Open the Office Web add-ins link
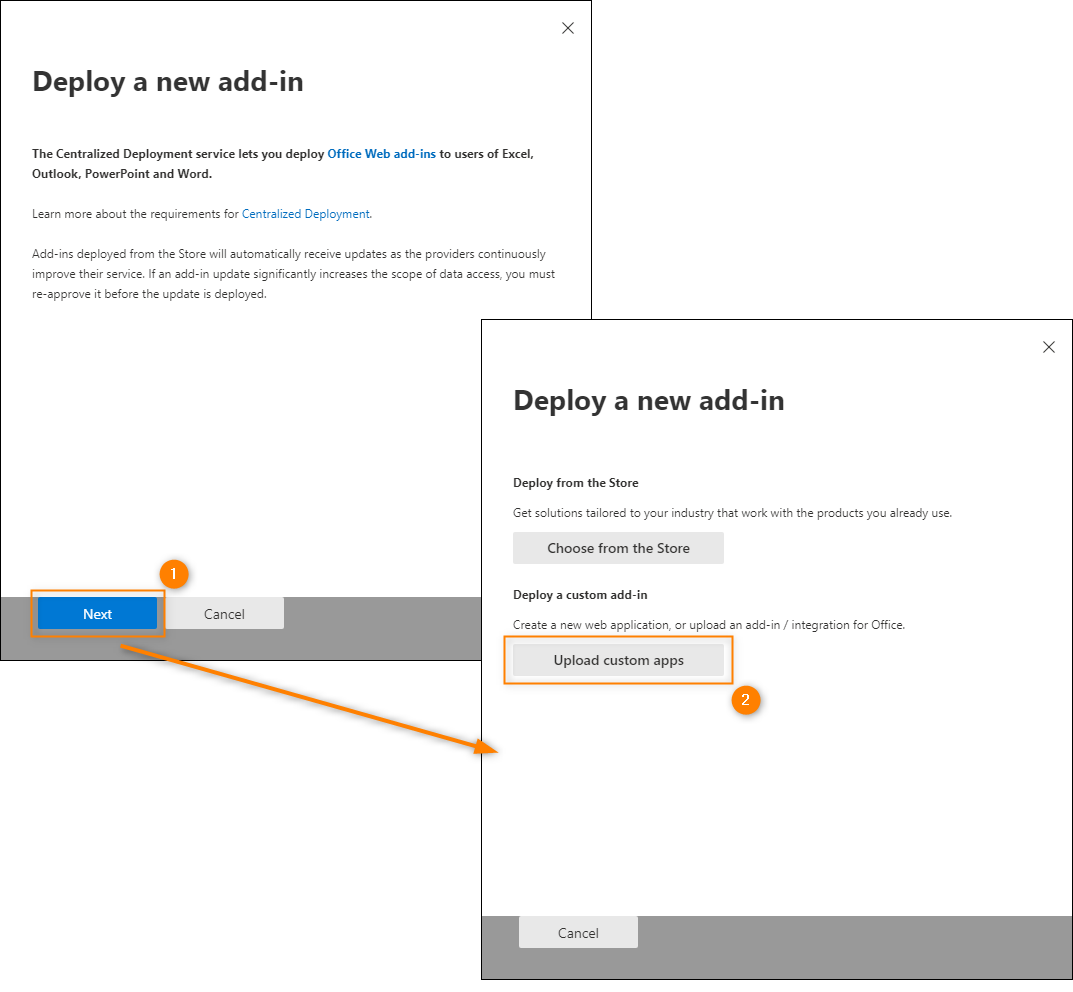This screenshot has height=992, width=1073. coord(381,154)
